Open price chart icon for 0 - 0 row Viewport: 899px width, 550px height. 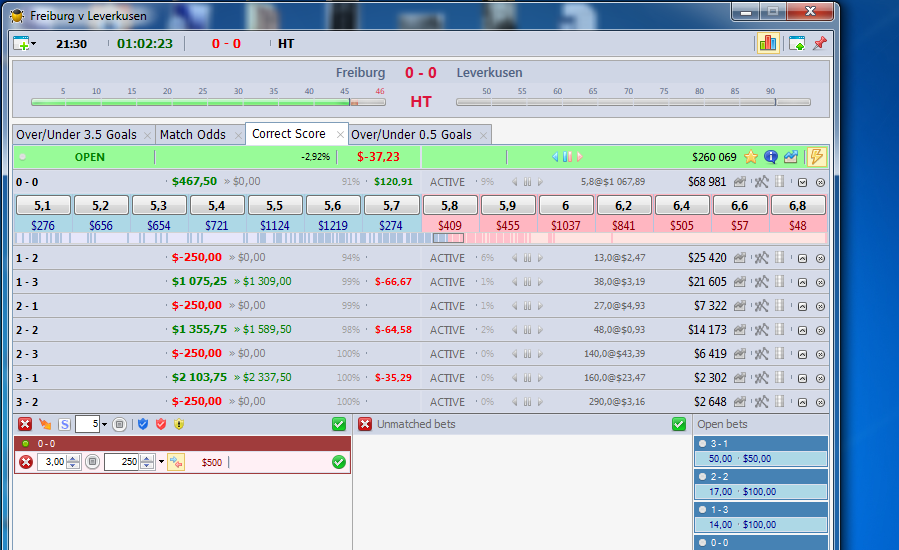(740, 182)
